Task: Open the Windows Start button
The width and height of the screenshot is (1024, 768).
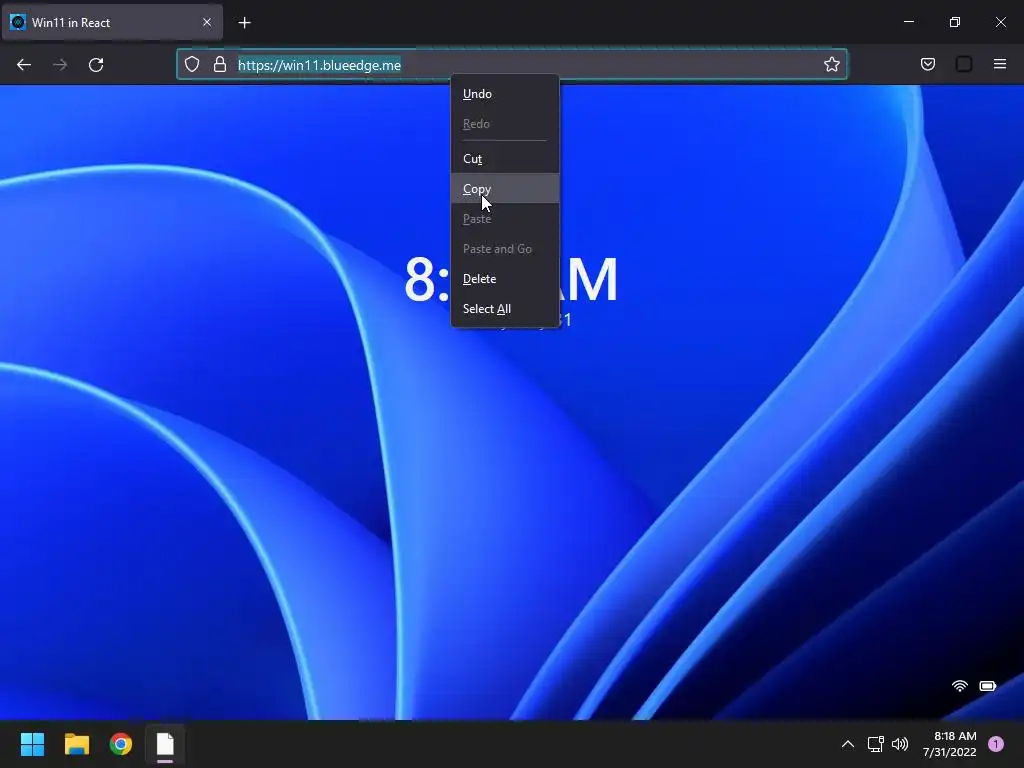Action: point(32,744)
